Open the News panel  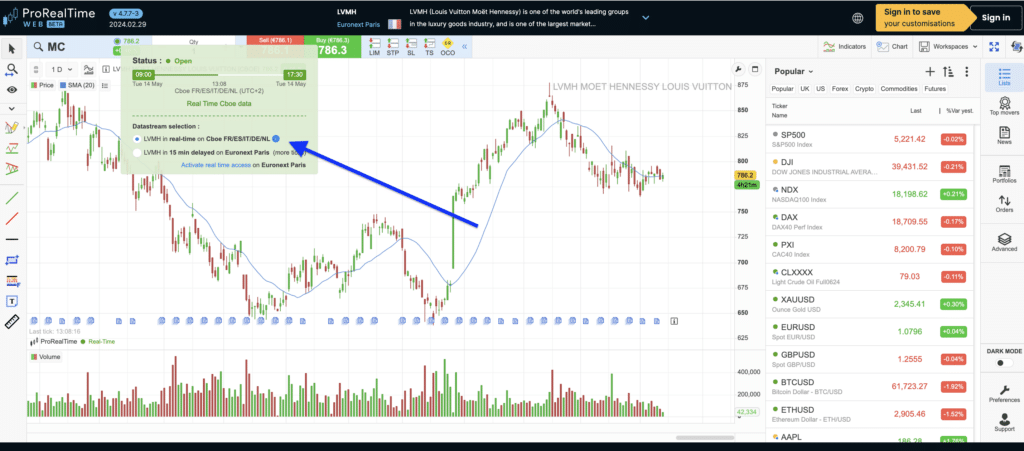pyautogui.click(x=1004, y=133)
